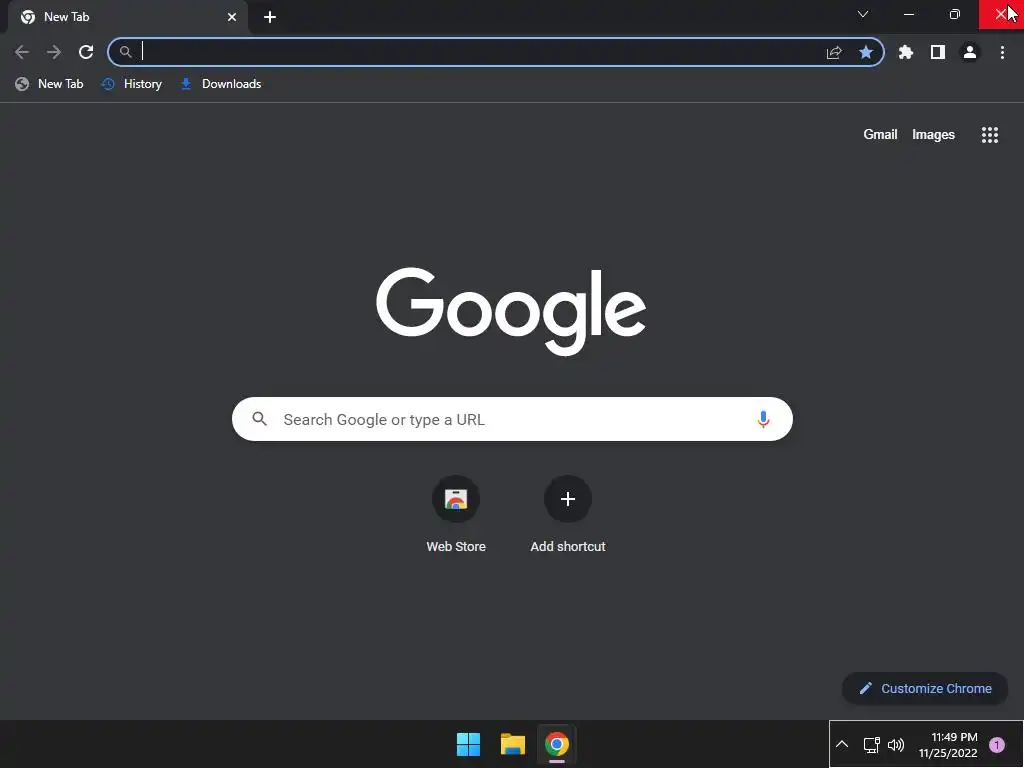Click the Search Google or type a URL box
This screenshot has height=768, width=1024.
click(512, 419)
